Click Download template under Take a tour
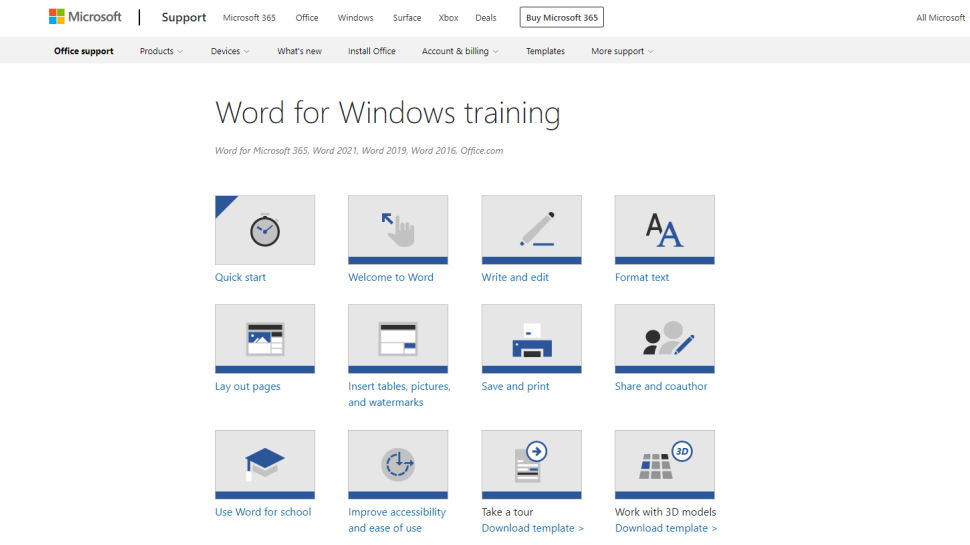 point(533,528)
